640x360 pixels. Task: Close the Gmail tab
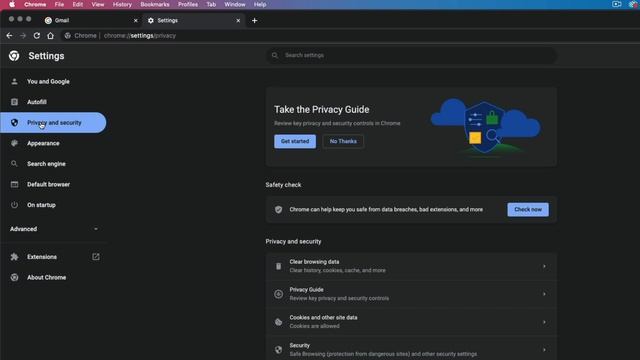[x=136, y=20]
